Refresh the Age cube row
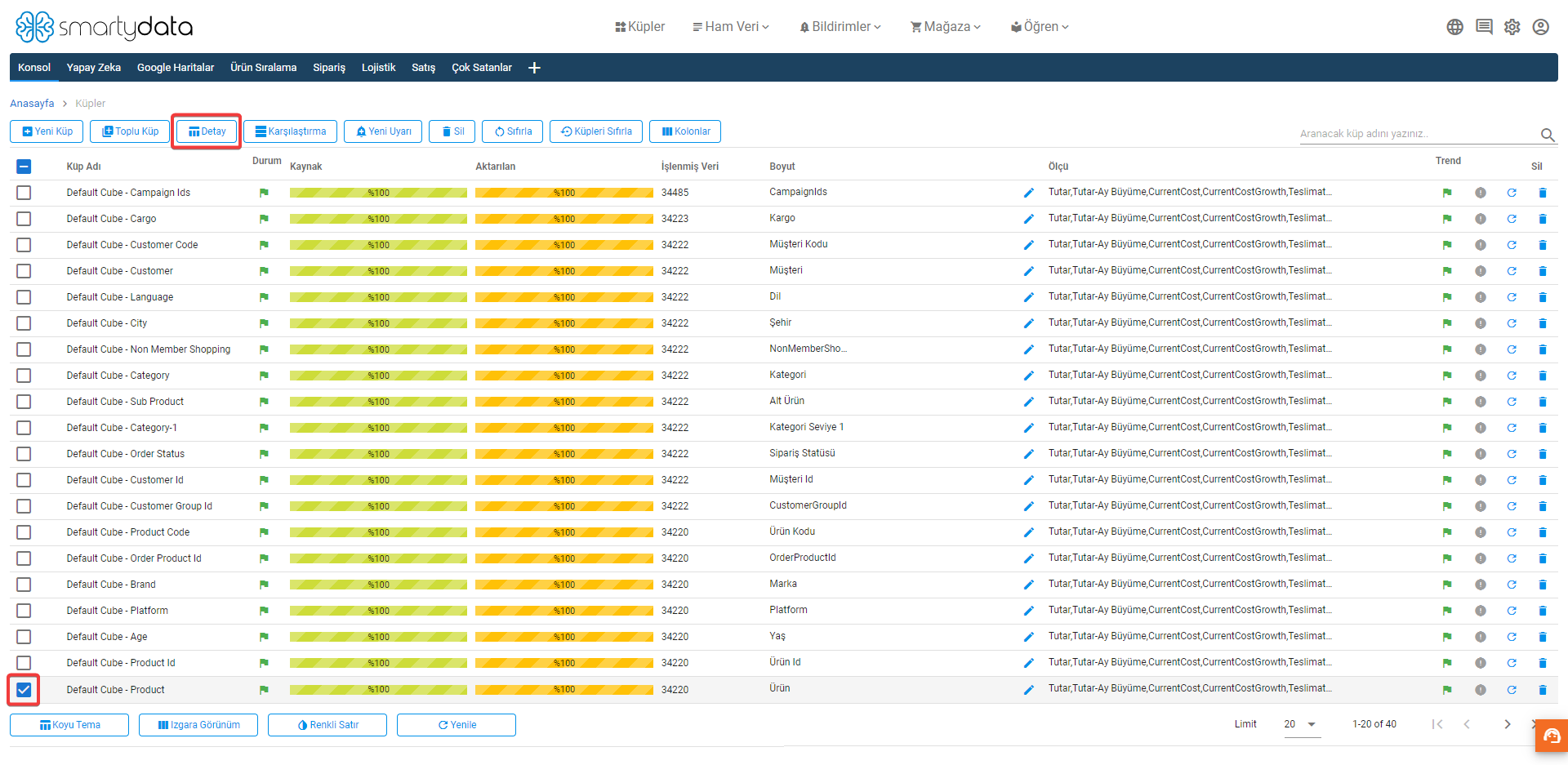Viewport: 1568px width, 765px height. click(x=1512, y=637)
